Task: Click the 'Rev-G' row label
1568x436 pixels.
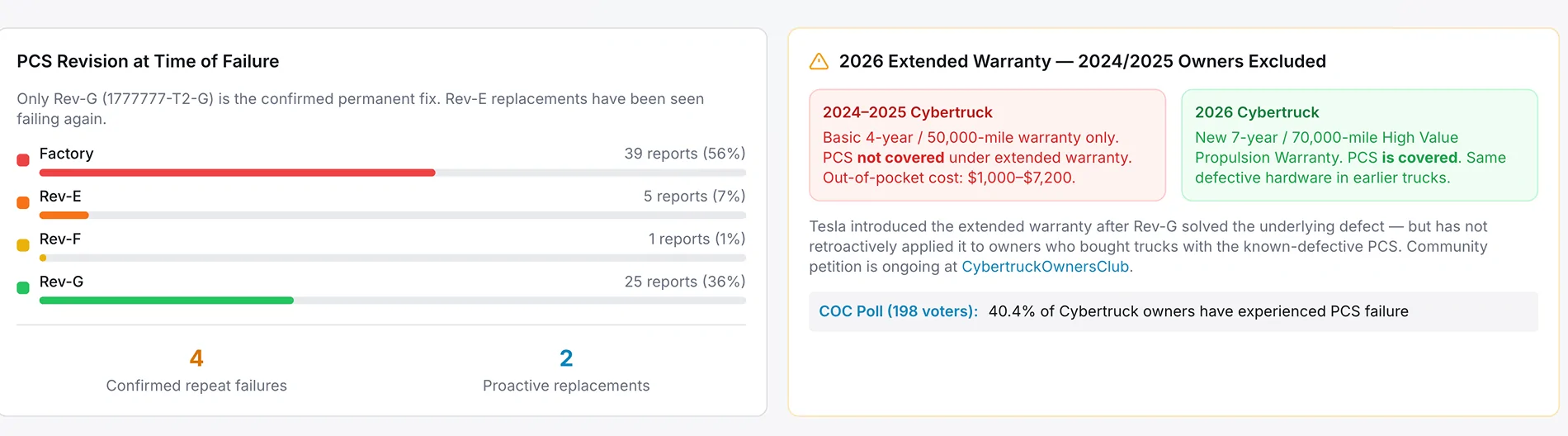Action: click(x=61, y=282)
